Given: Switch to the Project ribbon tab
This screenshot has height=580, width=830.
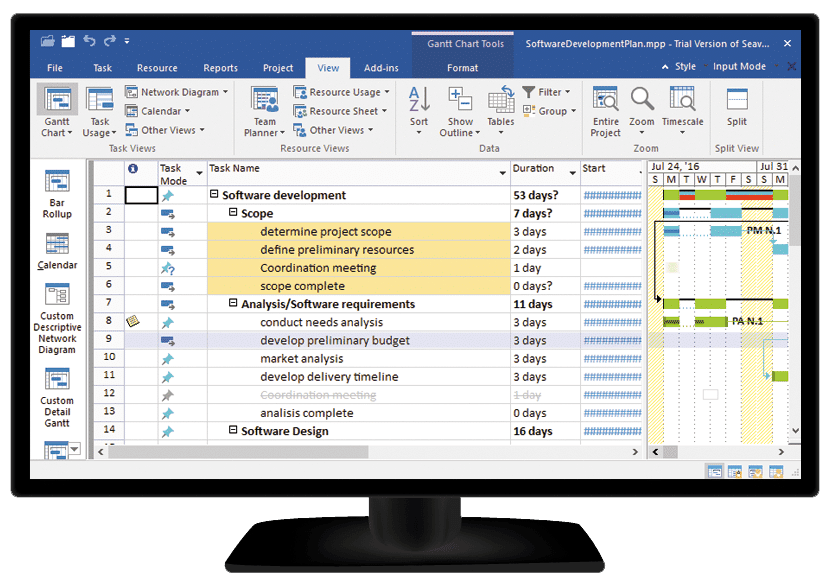Looking at the screenshot, I should [x=278, y=68].
